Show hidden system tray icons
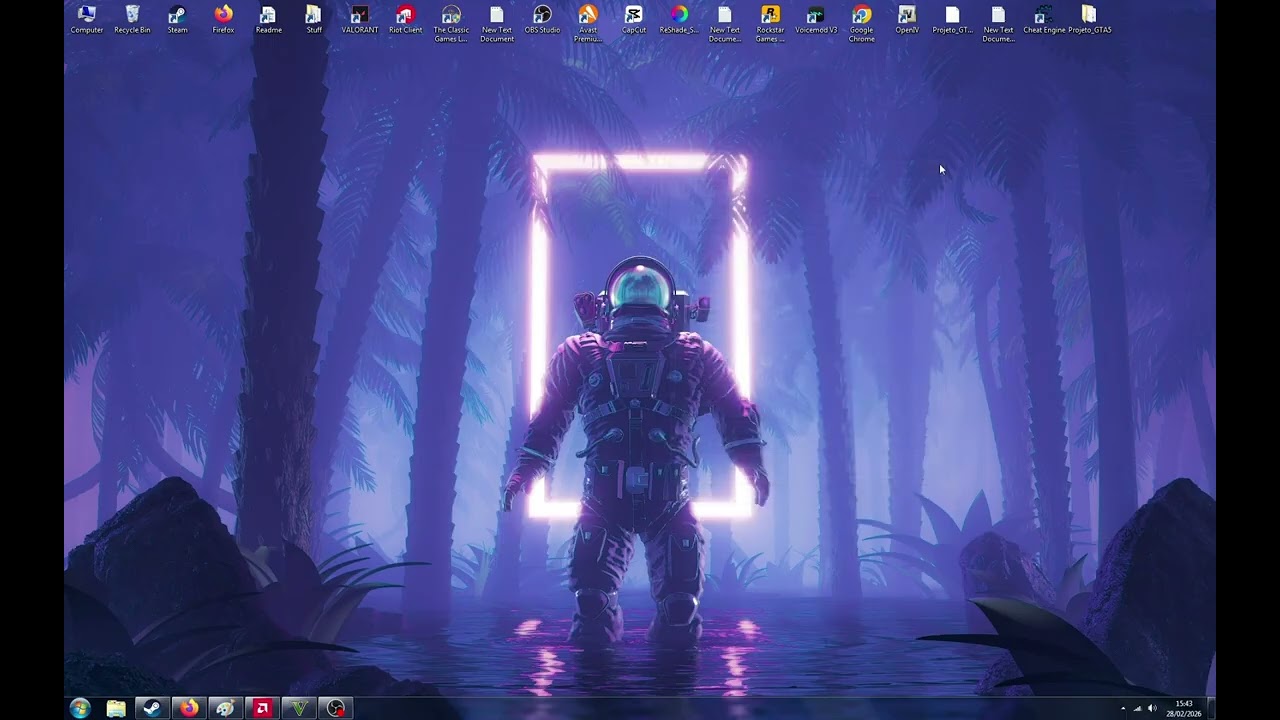1280x720 pixels. (1123, 709)
